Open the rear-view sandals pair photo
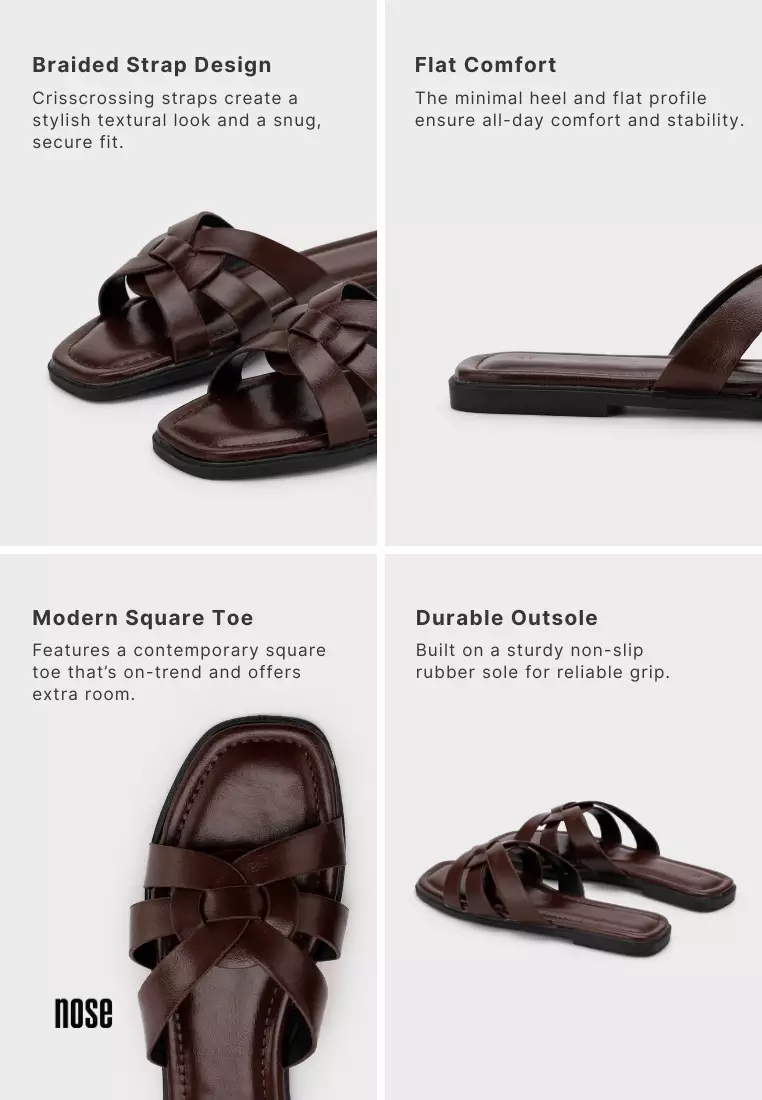 (575, 877)
